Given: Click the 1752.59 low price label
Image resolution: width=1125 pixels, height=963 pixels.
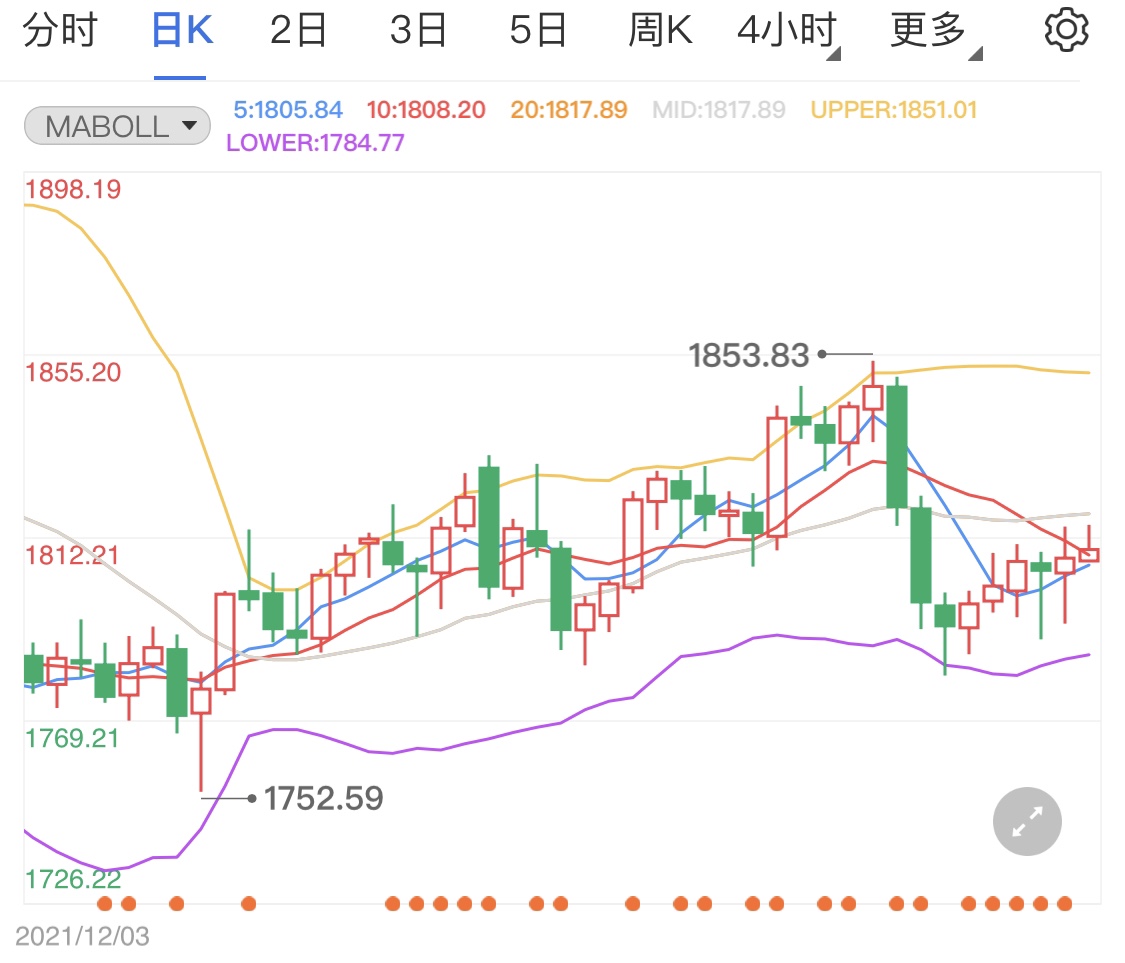Looking at the screenshot, I should (324, 798).
